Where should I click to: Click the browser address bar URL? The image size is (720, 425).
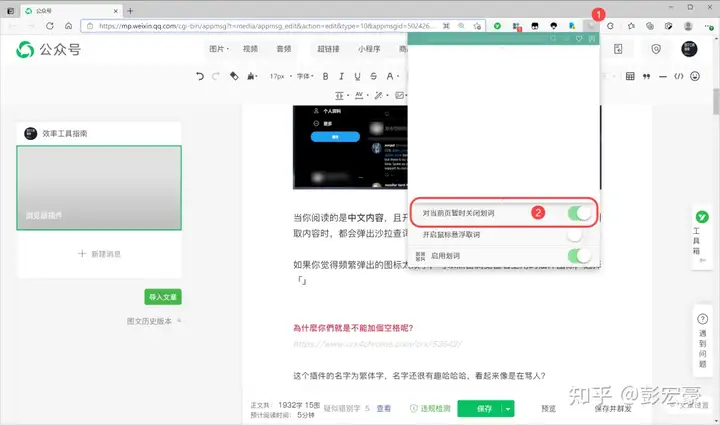click(265, 26)
